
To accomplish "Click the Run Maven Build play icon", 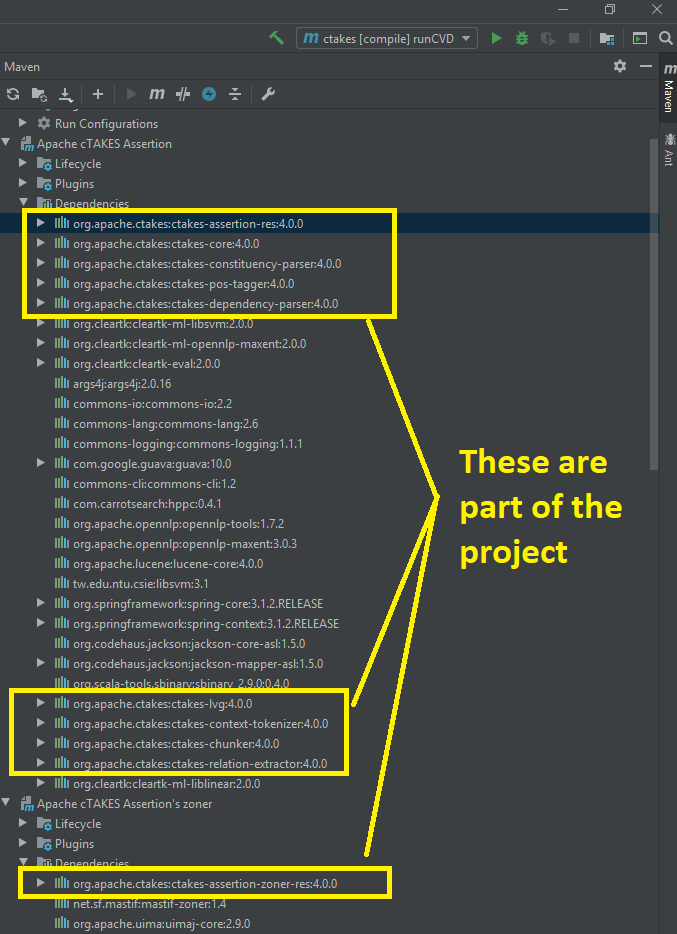I will (x=132, y=94).
